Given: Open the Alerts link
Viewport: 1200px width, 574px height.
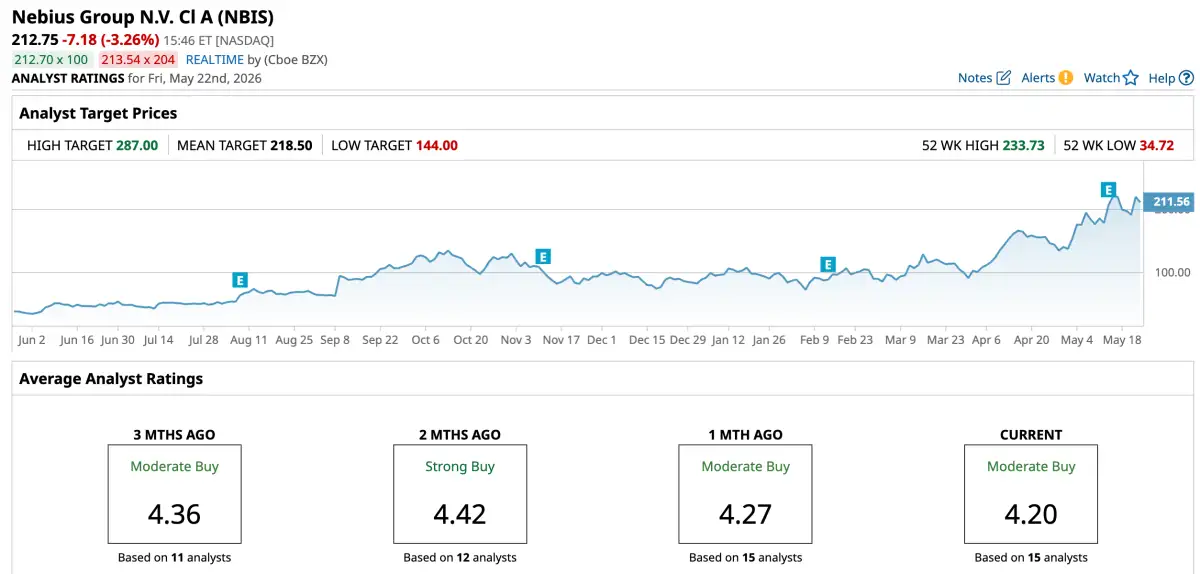Looking at the screenshot, I should [1038, 78].
